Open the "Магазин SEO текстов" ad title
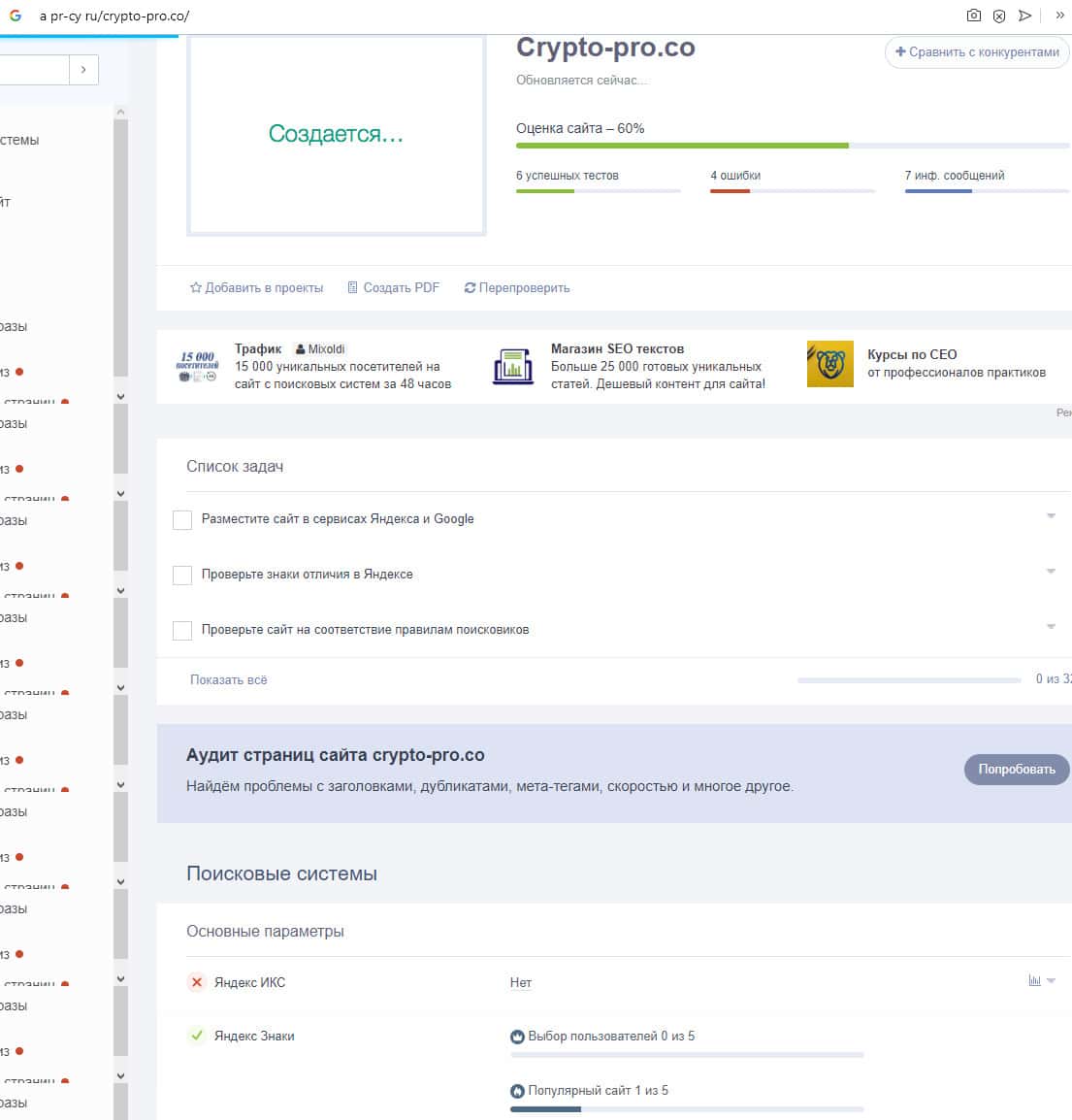Viewport: 1072px width, 1120px height. pos(617,348)
